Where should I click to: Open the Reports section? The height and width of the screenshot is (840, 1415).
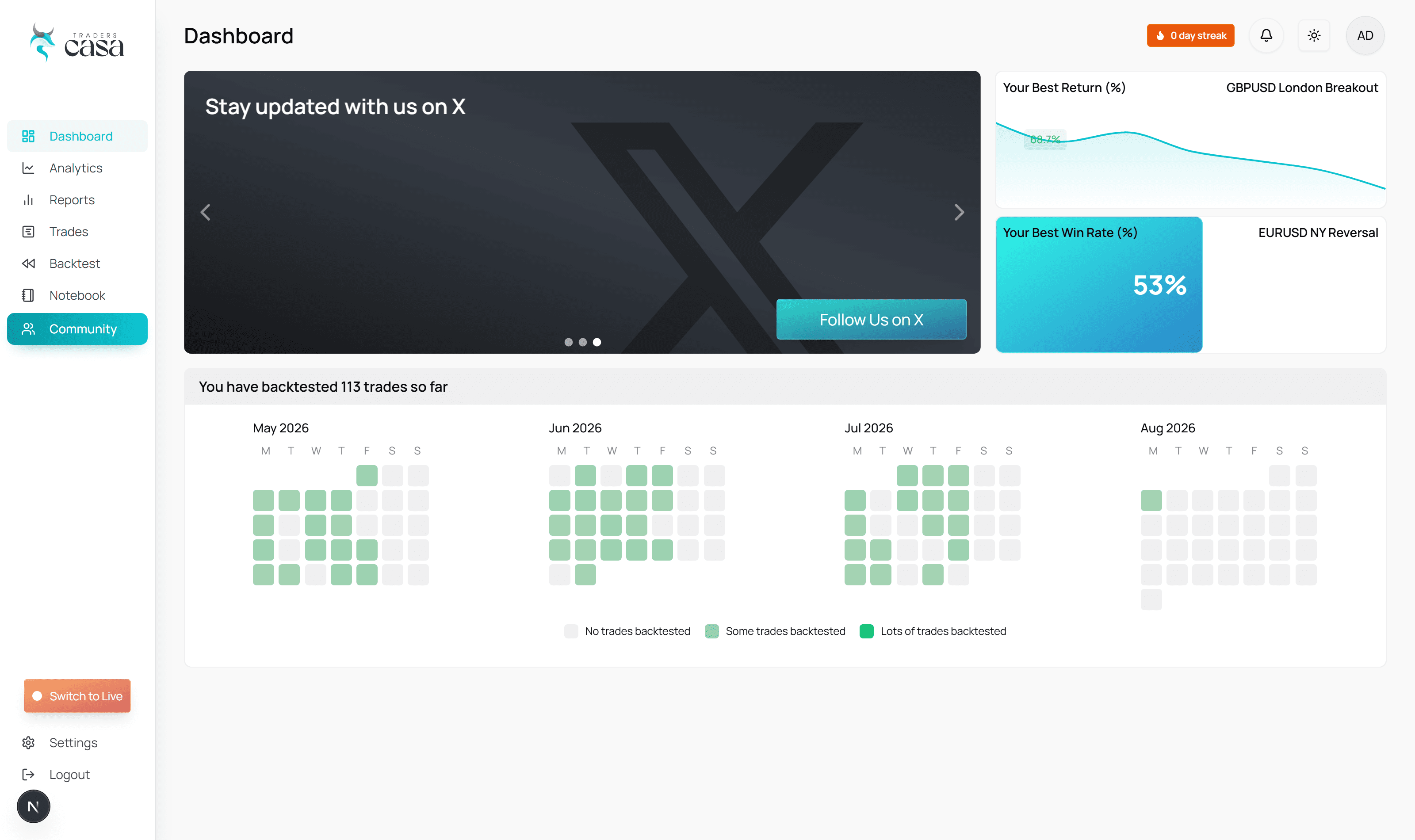pos(77,200)
